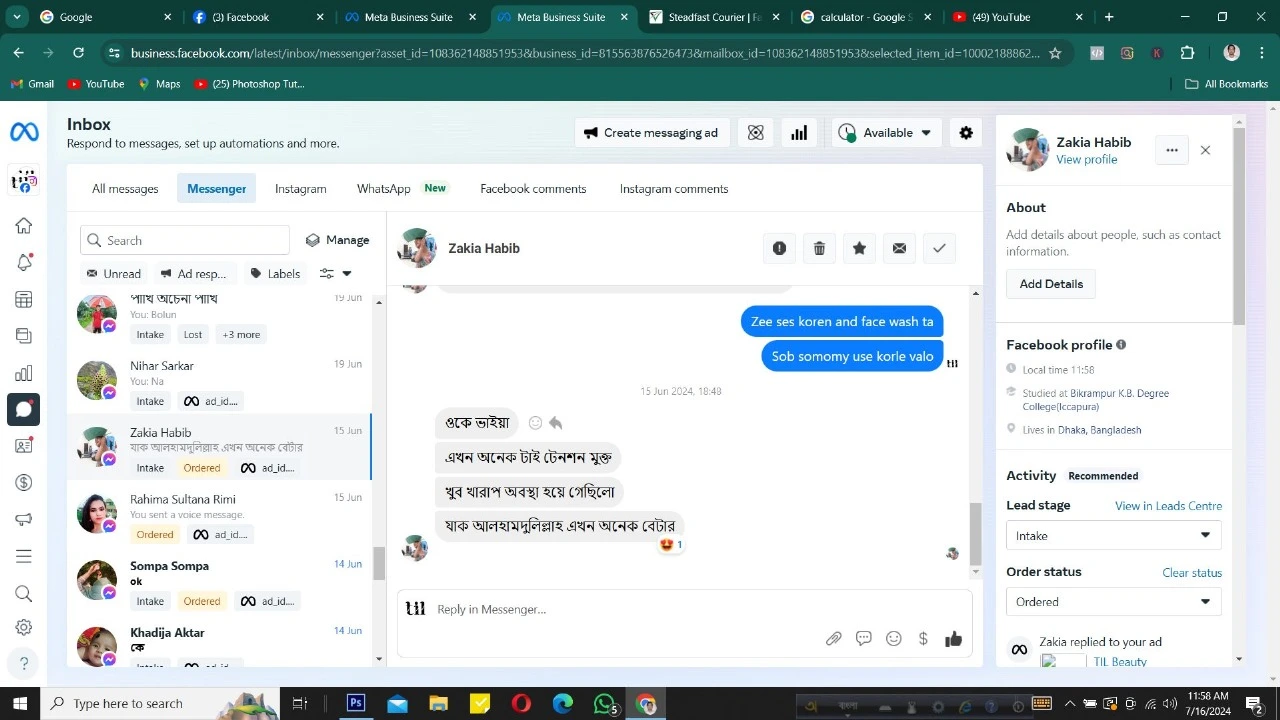Mark conversation as unread using envelope icon

pos(899,248)
